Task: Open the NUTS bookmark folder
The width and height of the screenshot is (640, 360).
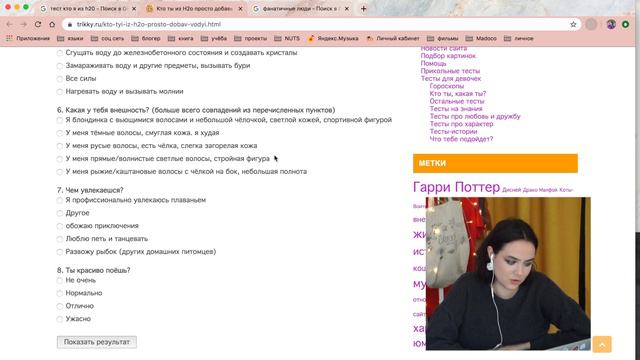Action: click(287, 38)
